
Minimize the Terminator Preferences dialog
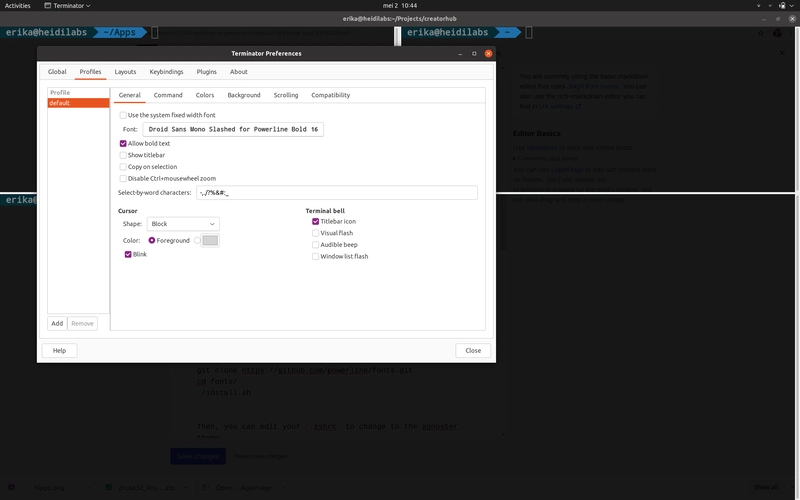point(460,54)
